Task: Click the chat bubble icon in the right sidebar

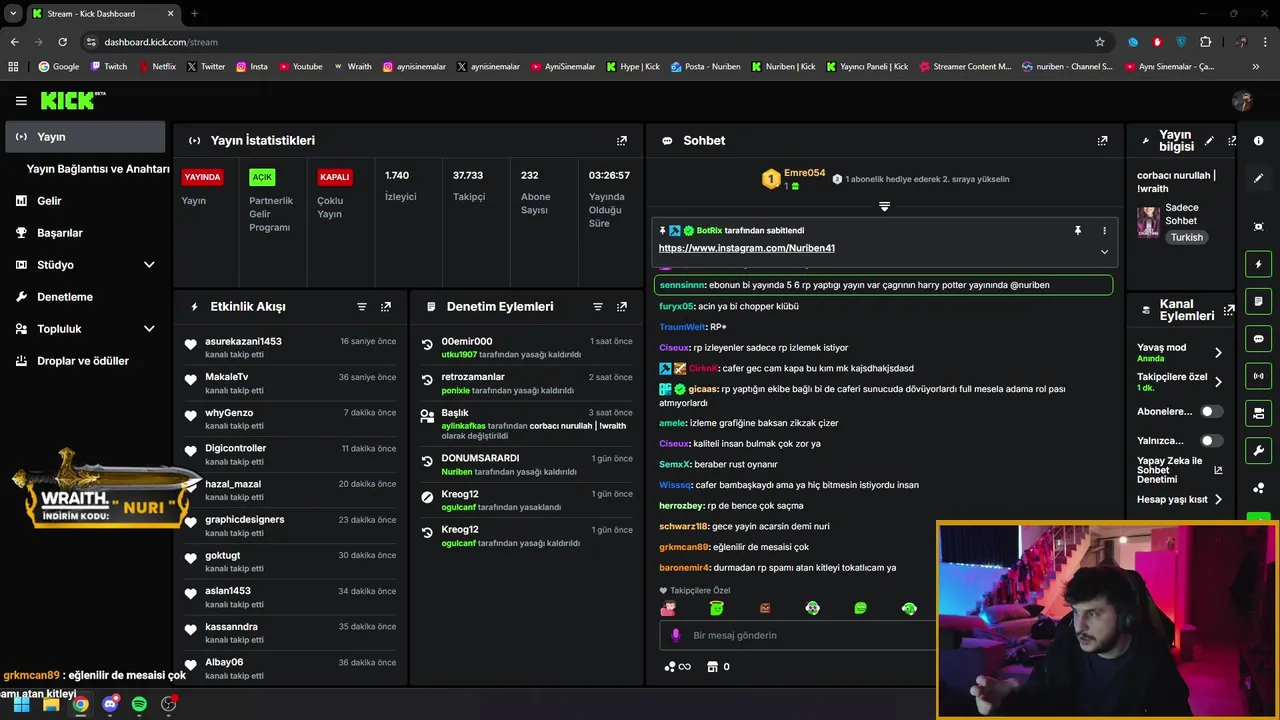Action: (x=1259, y=339)
